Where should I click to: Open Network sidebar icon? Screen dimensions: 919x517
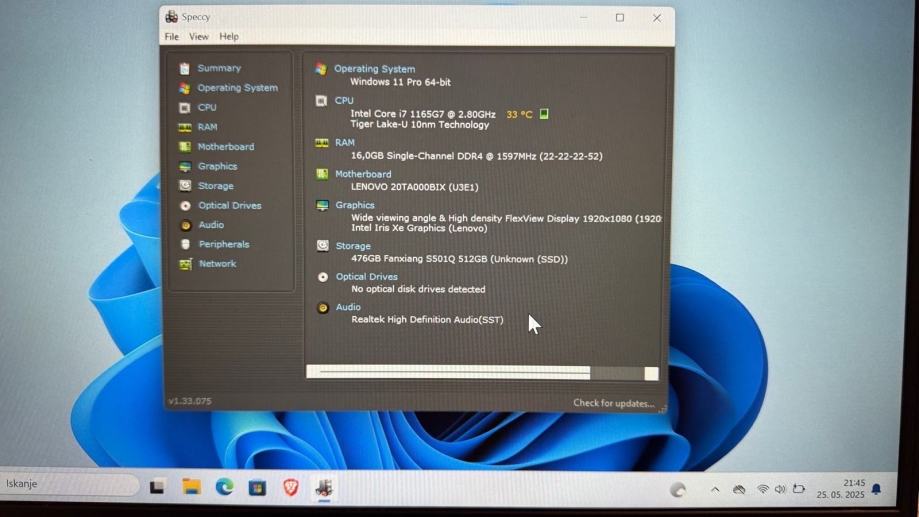pyautogui.click(x=185, y=264)
